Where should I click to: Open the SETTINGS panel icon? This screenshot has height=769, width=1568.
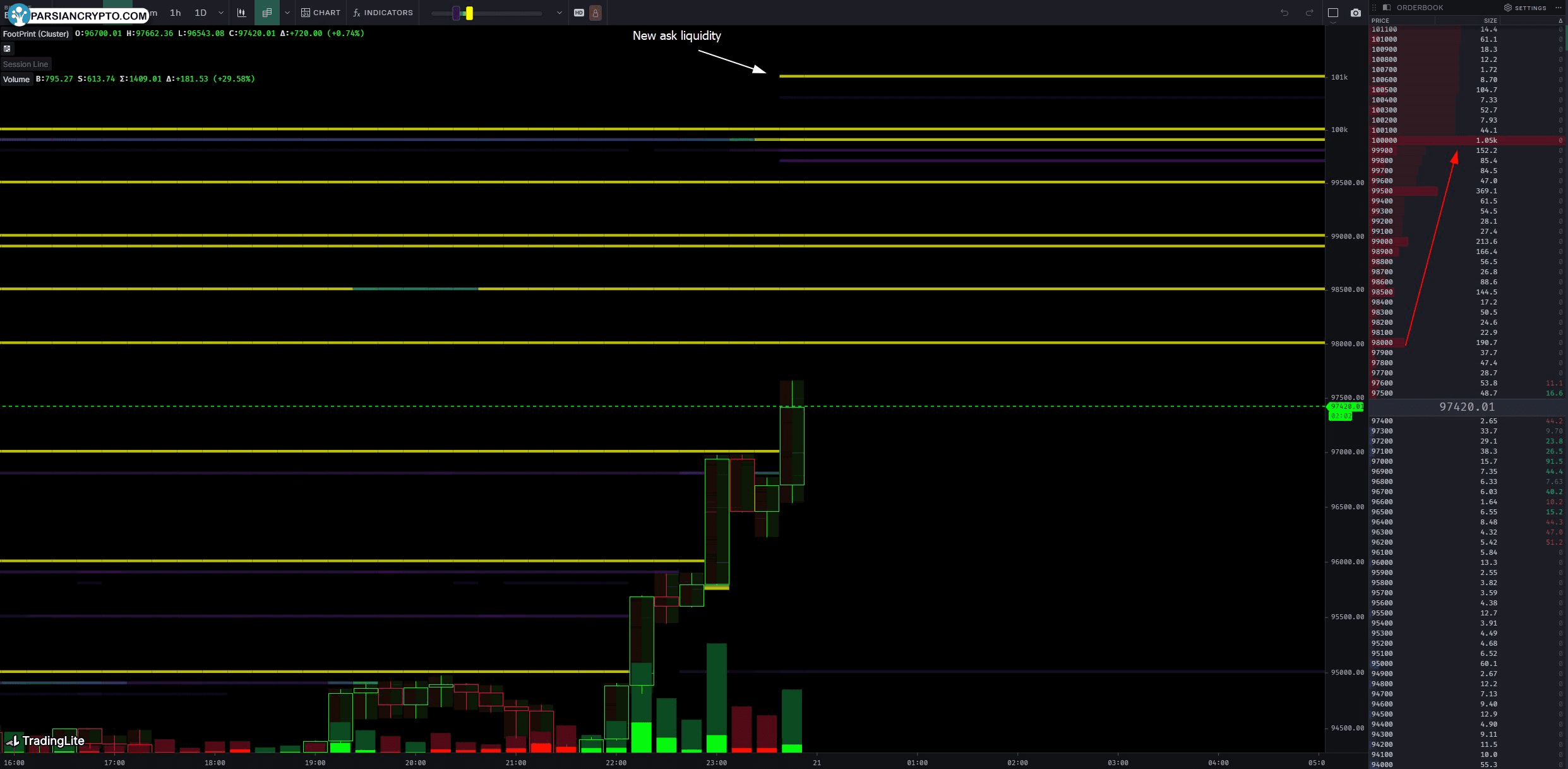pyautogui.click(x=1504, y=8)
